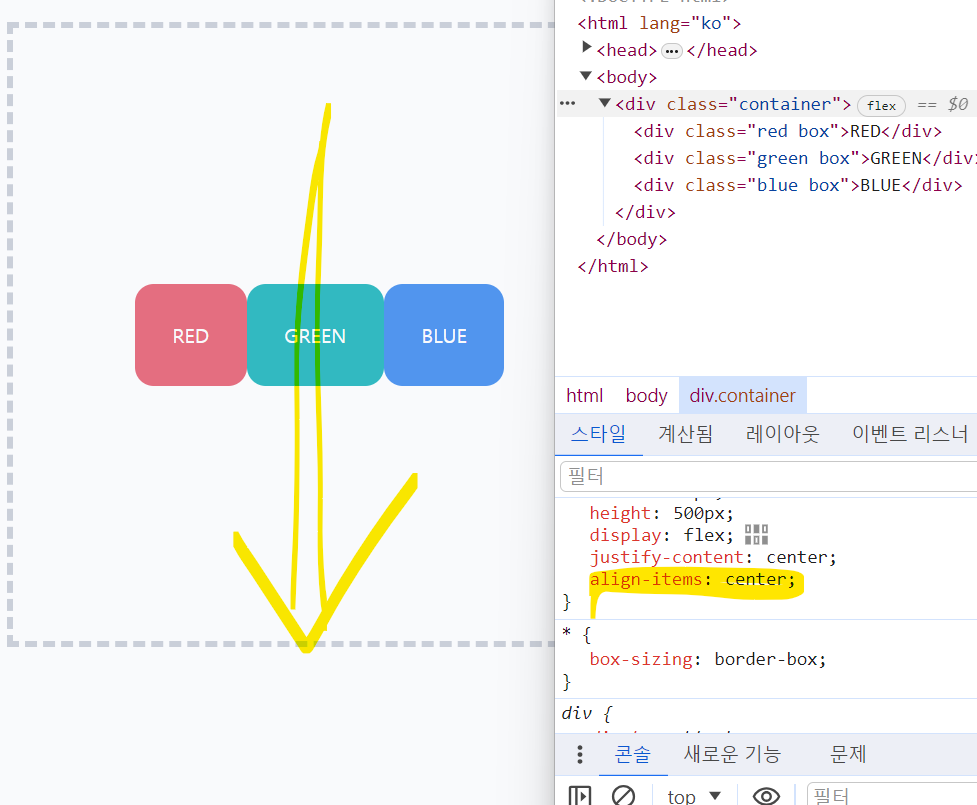Edit the align-items center value
The height and width of the screenshot is (805, 977).
[756, 579]
